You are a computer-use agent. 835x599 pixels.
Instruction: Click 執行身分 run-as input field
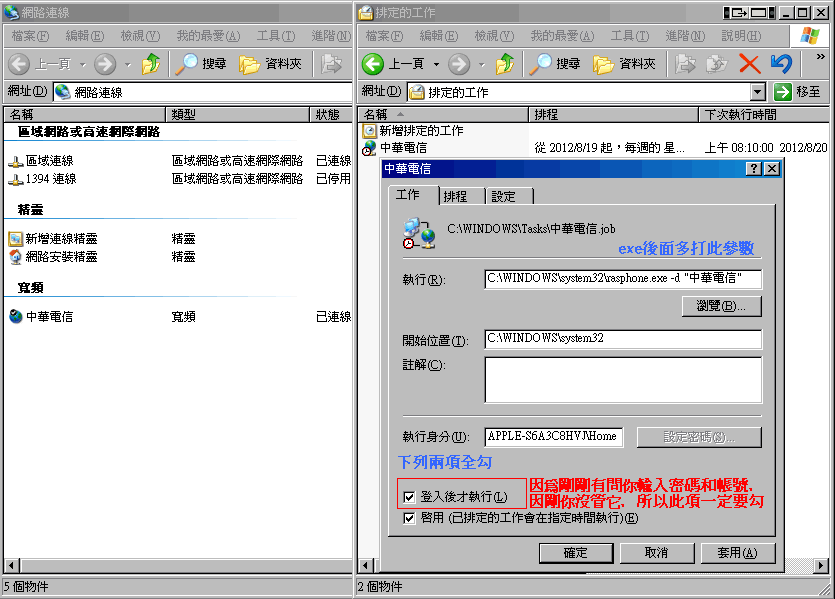554,437
